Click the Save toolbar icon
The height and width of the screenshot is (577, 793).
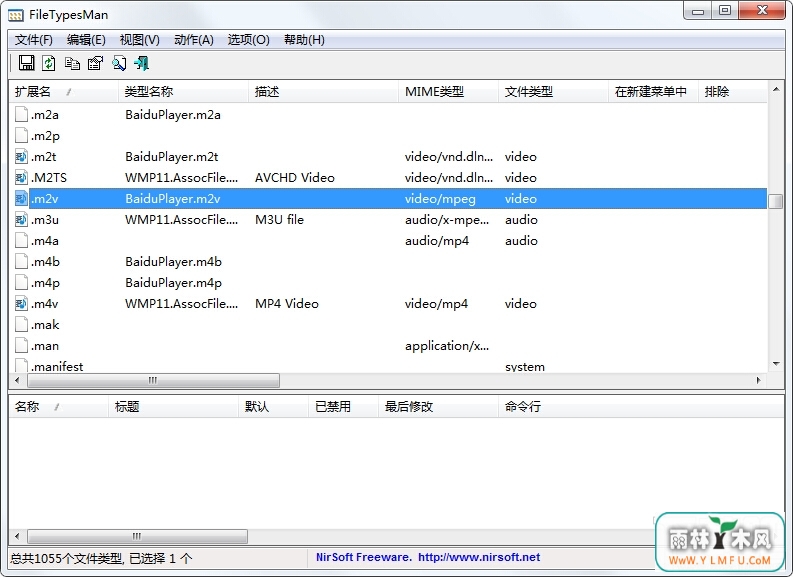(x=26, y=63)
